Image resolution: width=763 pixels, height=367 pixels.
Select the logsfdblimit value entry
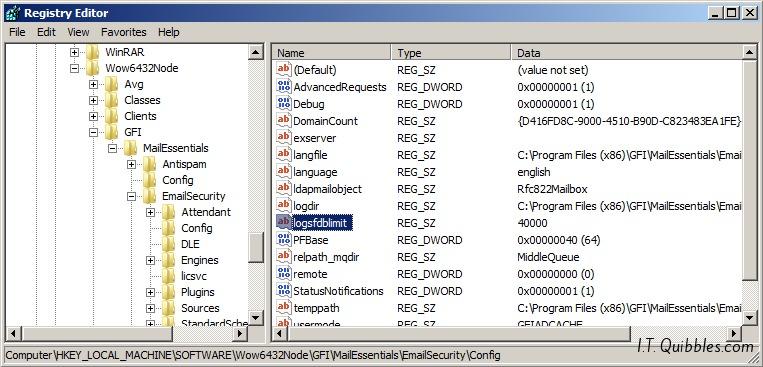click(320, 223)
